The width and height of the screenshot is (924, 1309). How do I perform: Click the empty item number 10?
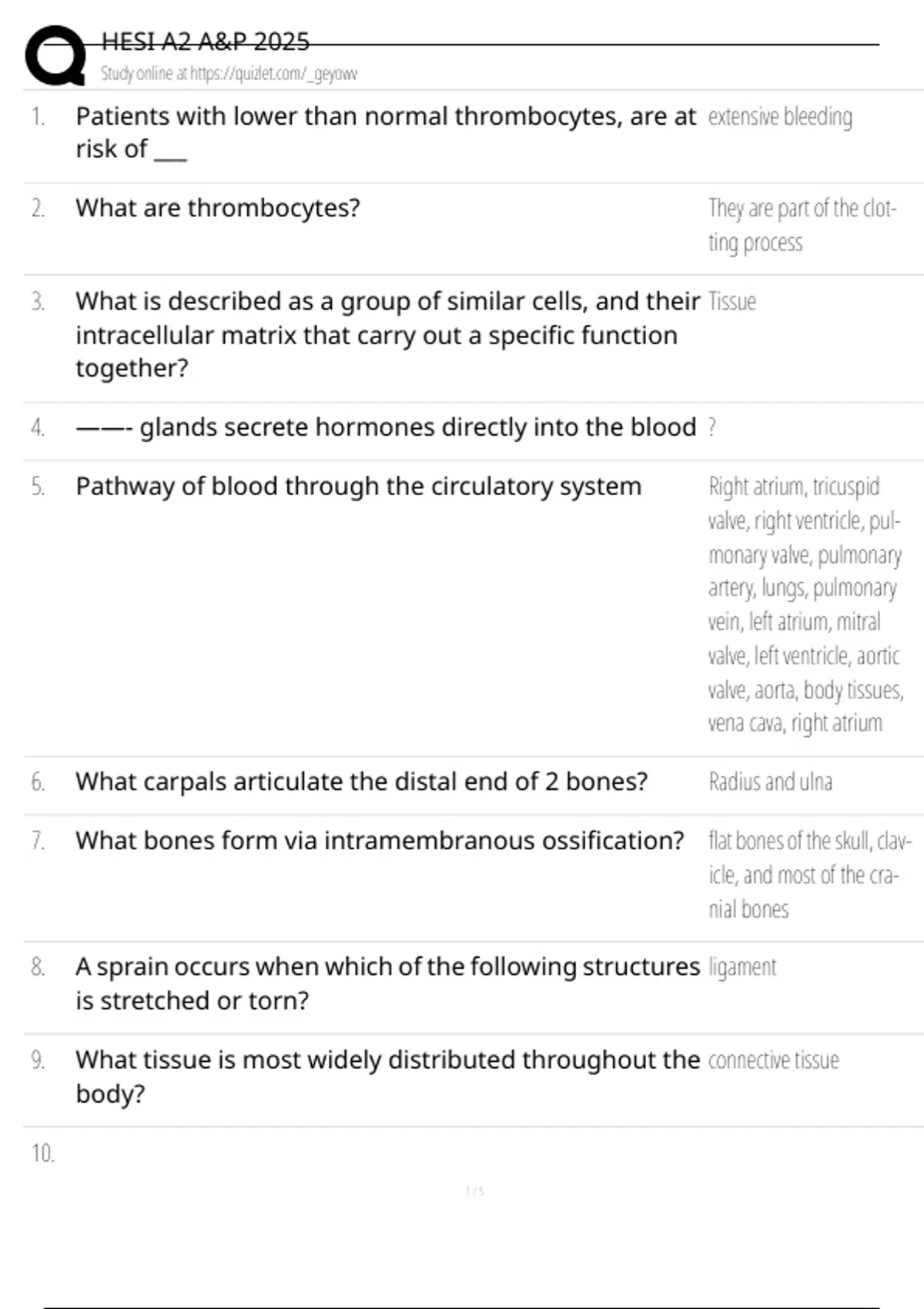click(43, 1153)
